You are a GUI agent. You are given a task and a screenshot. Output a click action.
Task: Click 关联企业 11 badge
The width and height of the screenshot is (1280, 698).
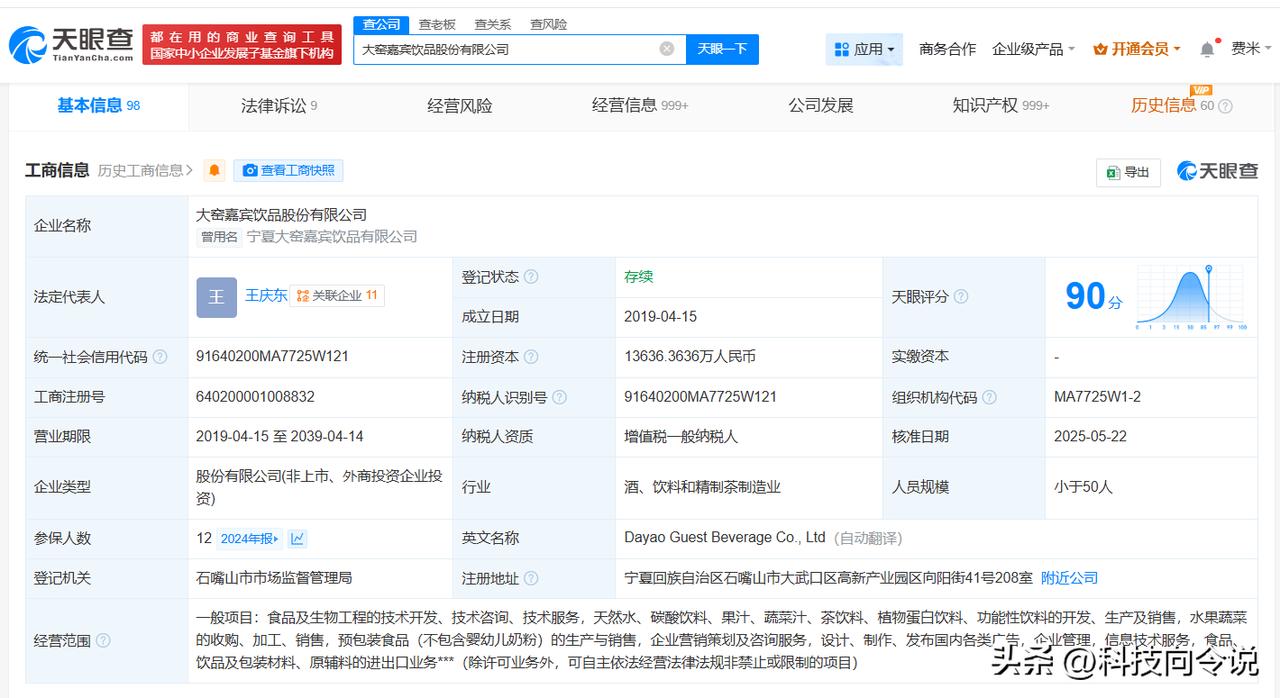click(337, 296)
